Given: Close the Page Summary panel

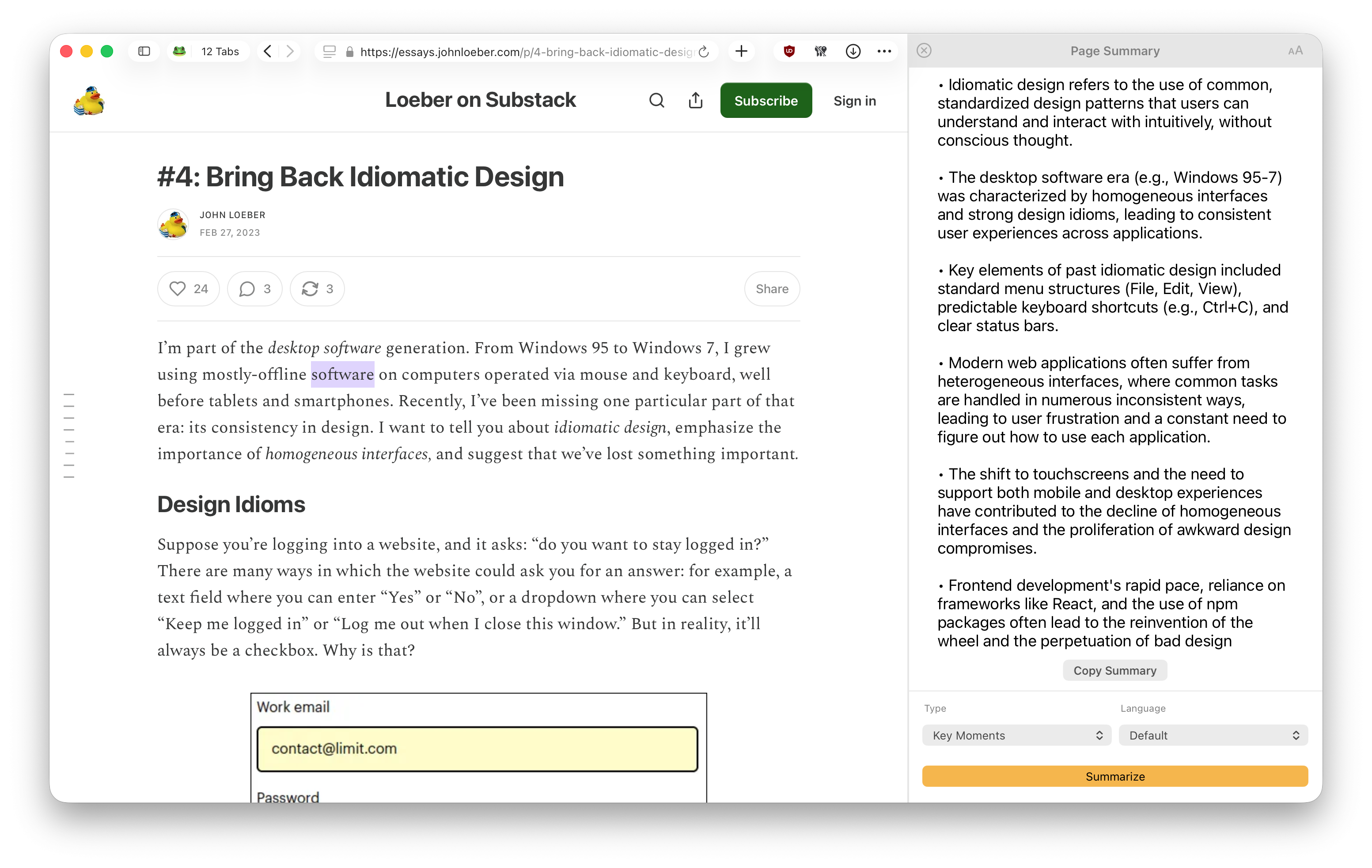Looking at the screenshot, I should point(924,51).
